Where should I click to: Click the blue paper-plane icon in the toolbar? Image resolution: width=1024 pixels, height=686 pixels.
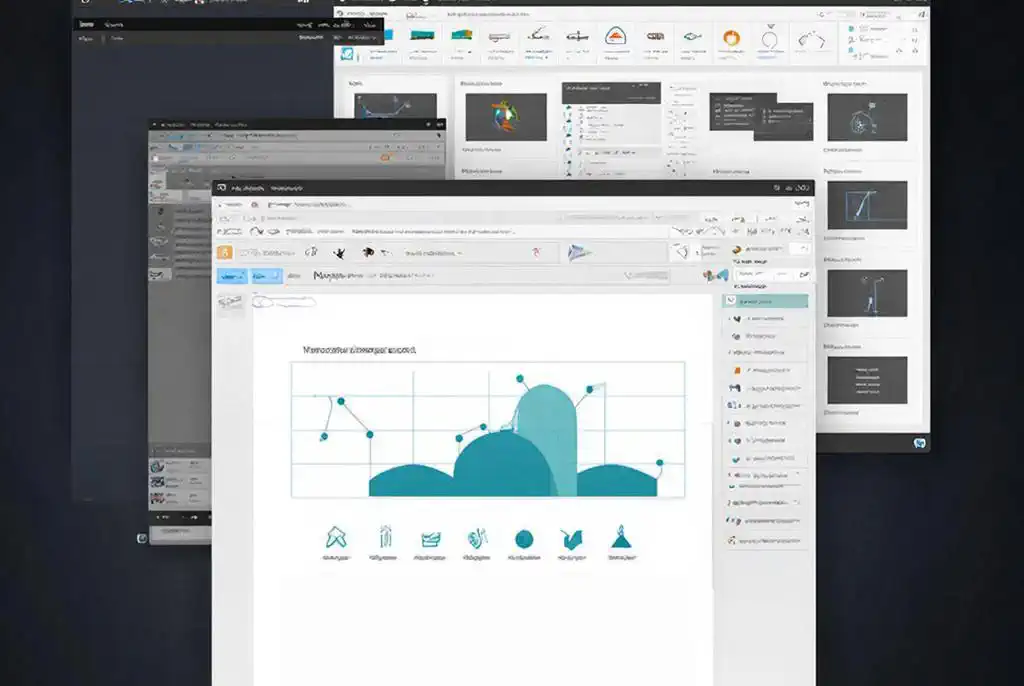(x=580, y=252)
